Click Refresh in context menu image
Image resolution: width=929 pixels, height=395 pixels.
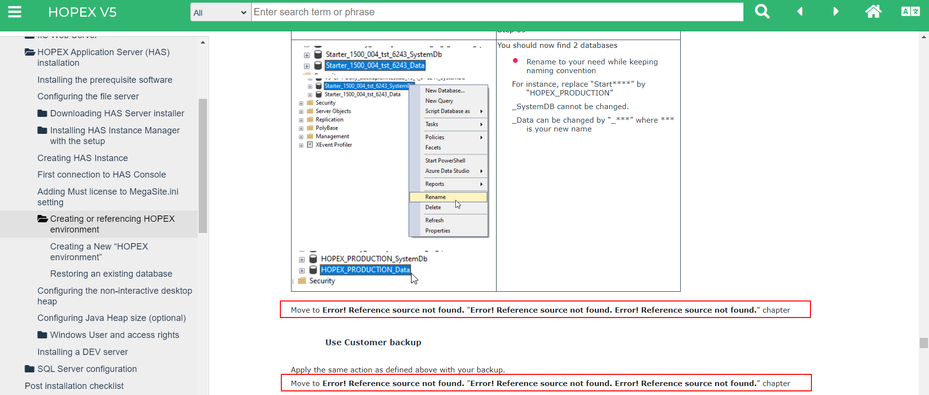pyautogui.click(x=434, y=220)
